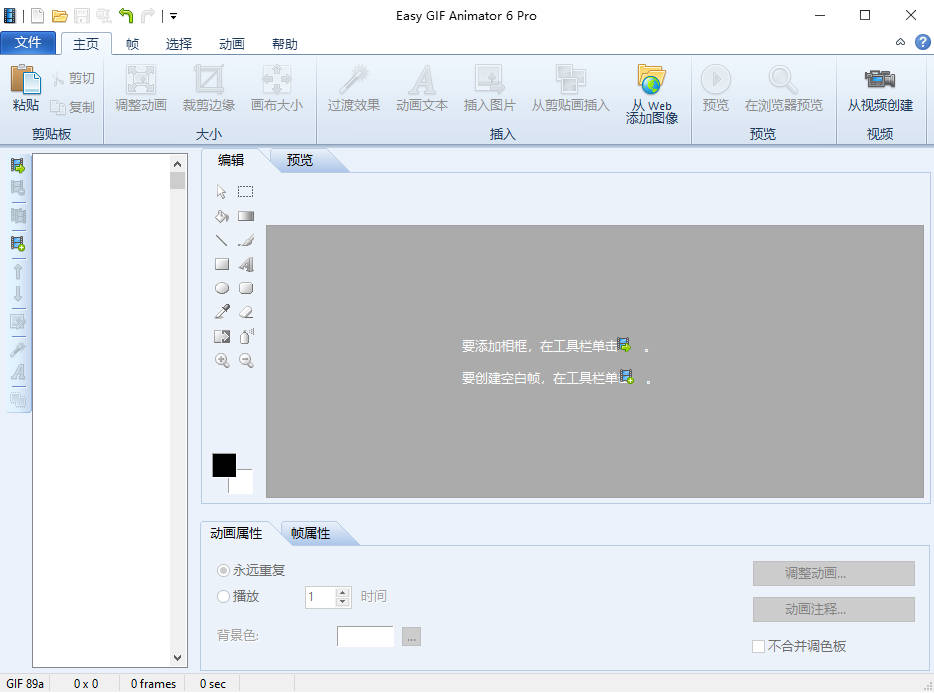Switch to the Frame (帧) ribbon tab

(x=132, y=44)
